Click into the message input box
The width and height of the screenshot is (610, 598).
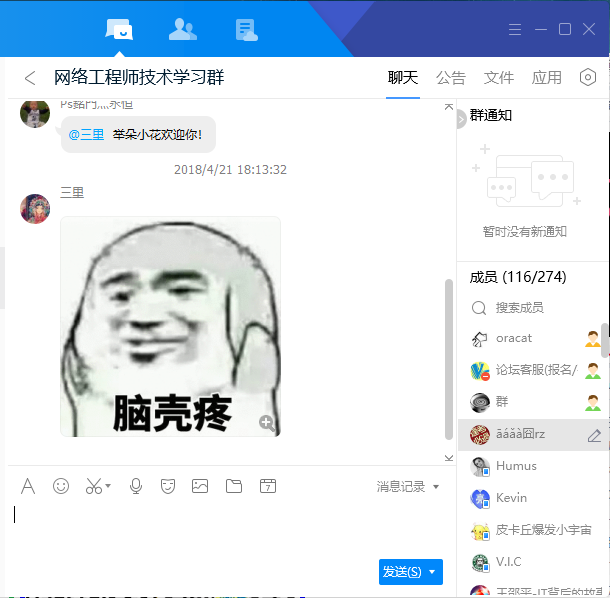(231, 529)
